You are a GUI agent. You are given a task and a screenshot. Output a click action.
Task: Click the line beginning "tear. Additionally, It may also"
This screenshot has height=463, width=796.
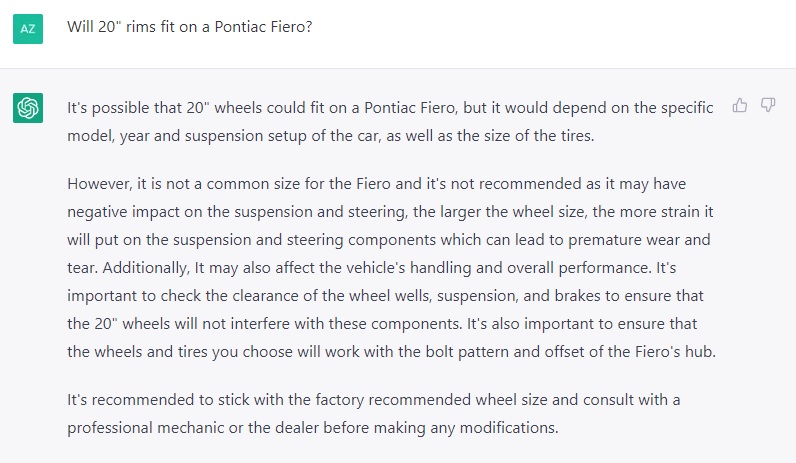tap(372, 268)
